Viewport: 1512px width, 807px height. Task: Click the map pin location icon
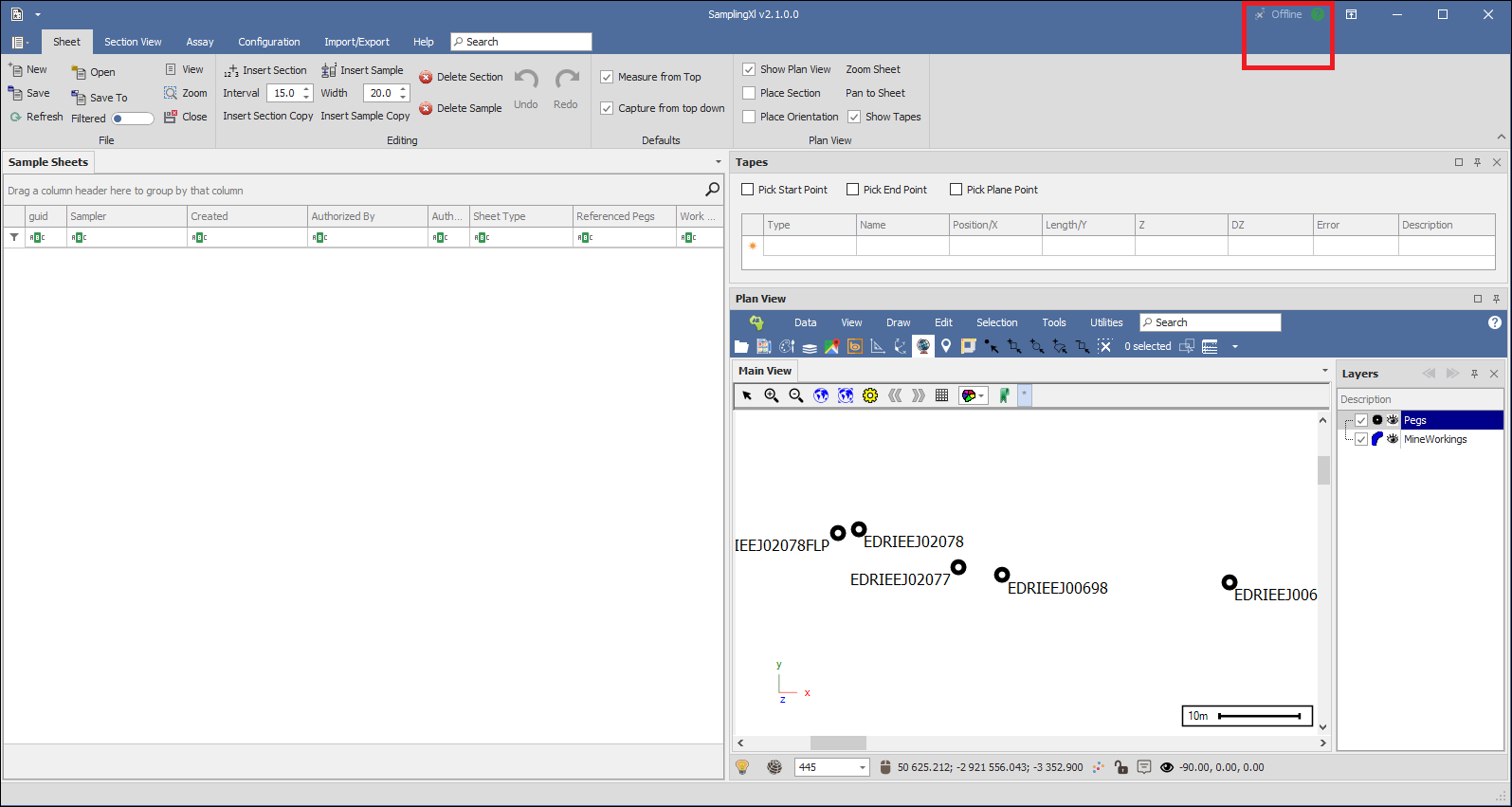[945, 347]
